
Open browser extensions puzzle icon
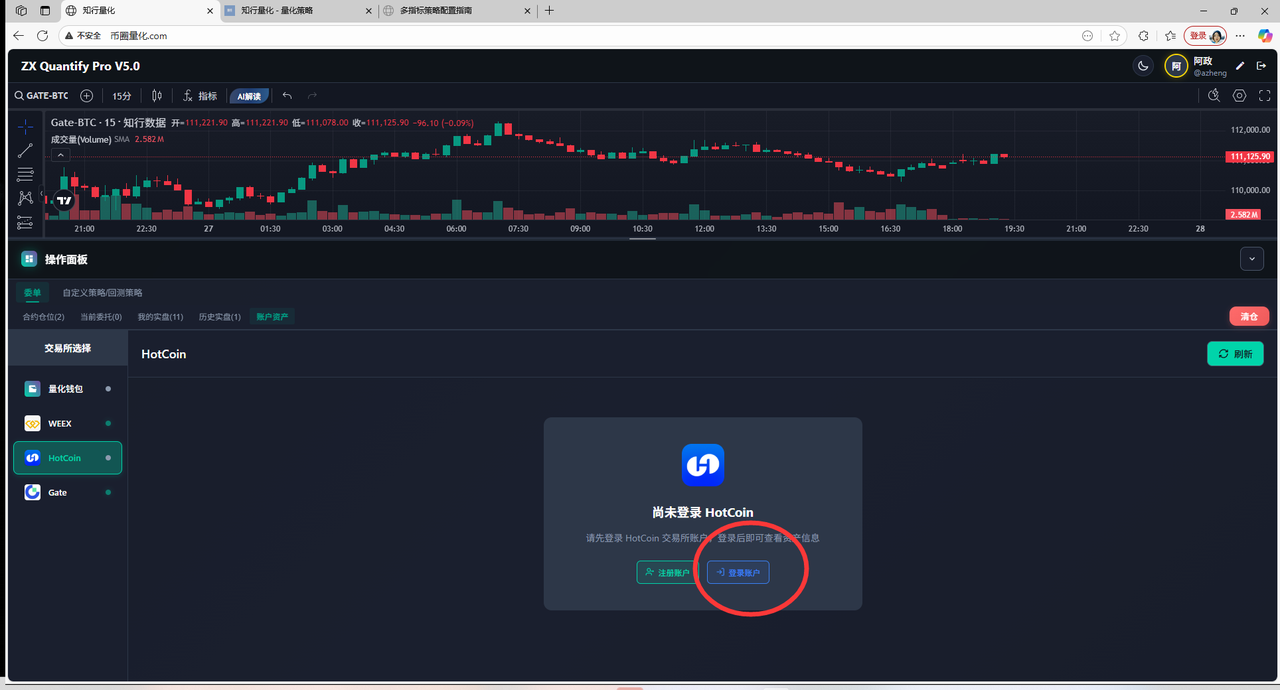pos(1144,35)
